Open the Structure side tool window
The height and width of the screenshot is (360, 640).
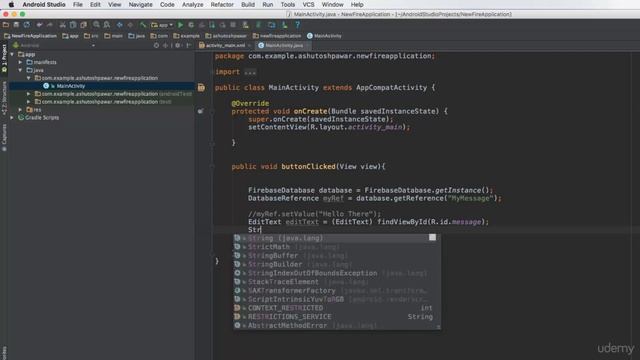(x=4, y=98)
